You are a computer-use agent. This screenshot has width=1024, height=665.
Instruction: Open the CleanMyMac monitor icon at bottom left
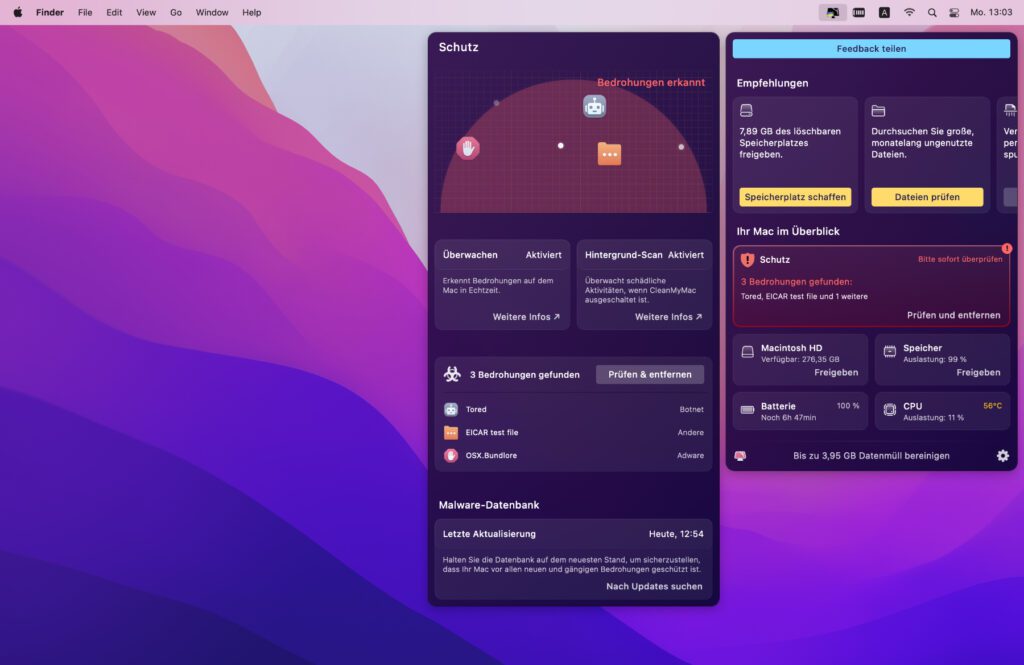[x=739, y=455]
